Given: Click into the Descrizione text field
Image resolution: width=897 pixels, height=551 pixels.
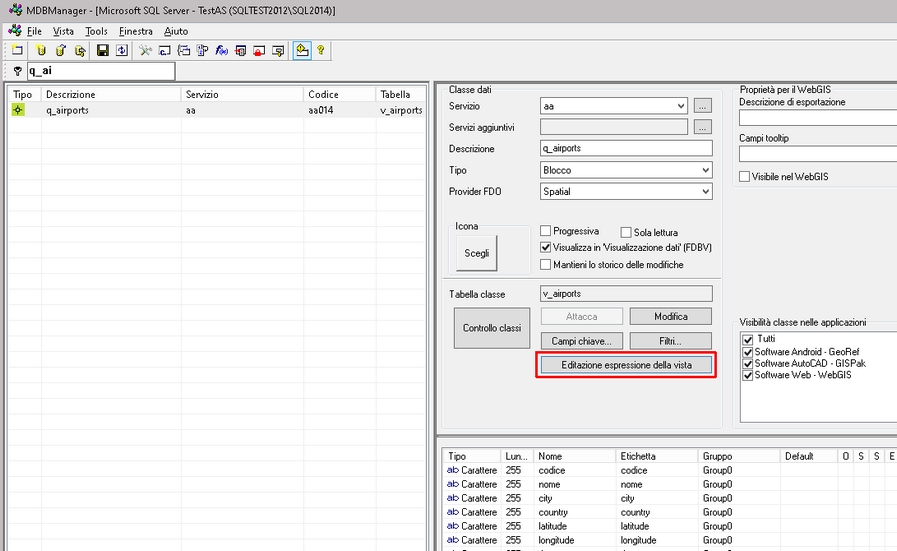Looking at the screenshot, I should point(625,148).
